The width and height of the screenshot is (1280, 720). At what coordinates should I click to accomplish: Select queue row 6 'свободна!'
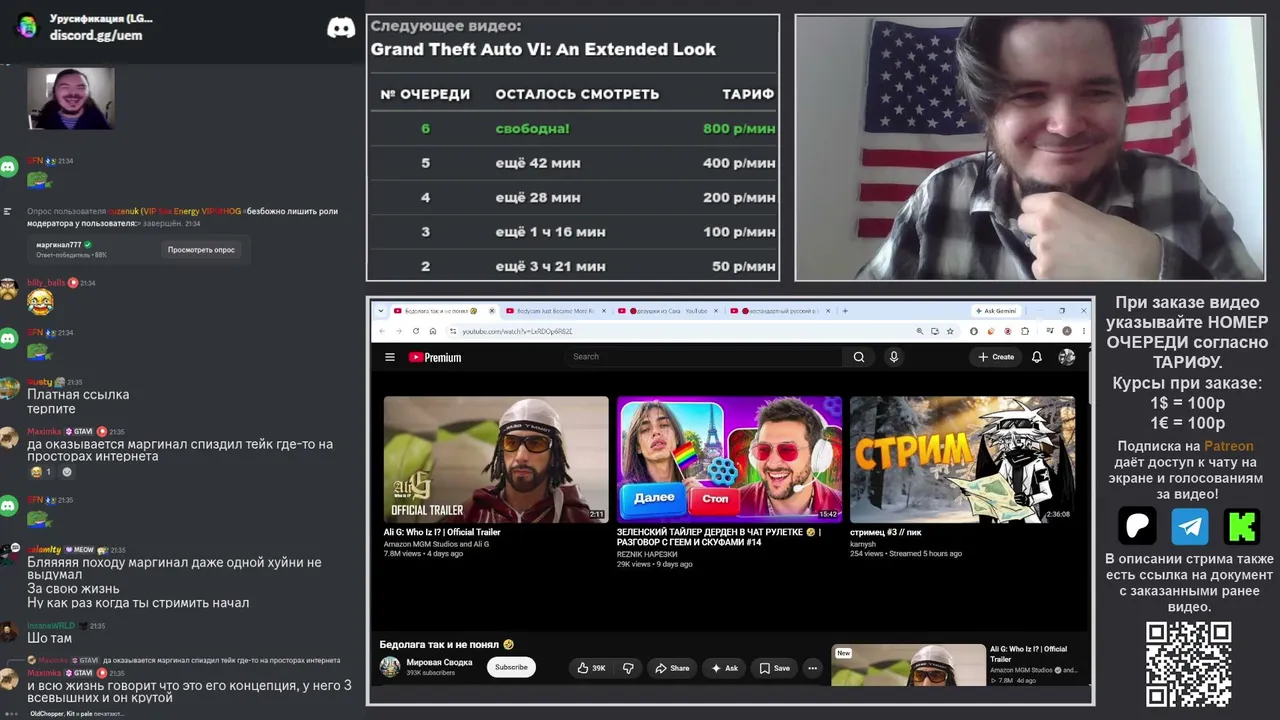[572, 128]
